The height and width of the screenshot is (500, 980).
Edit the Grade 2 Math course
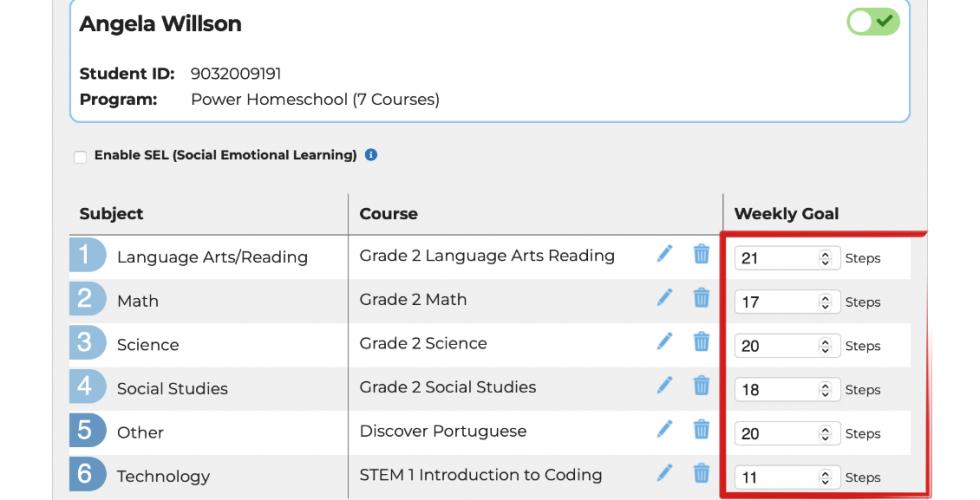point(665,298)
